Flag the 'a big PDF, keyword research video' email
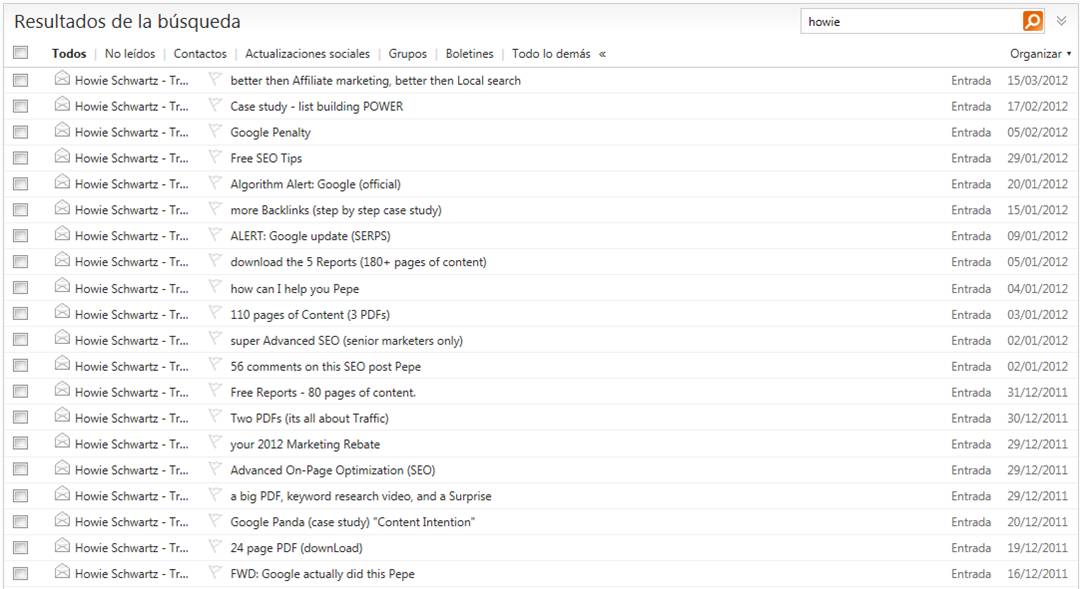The image size is (1080, 589). 215,495
